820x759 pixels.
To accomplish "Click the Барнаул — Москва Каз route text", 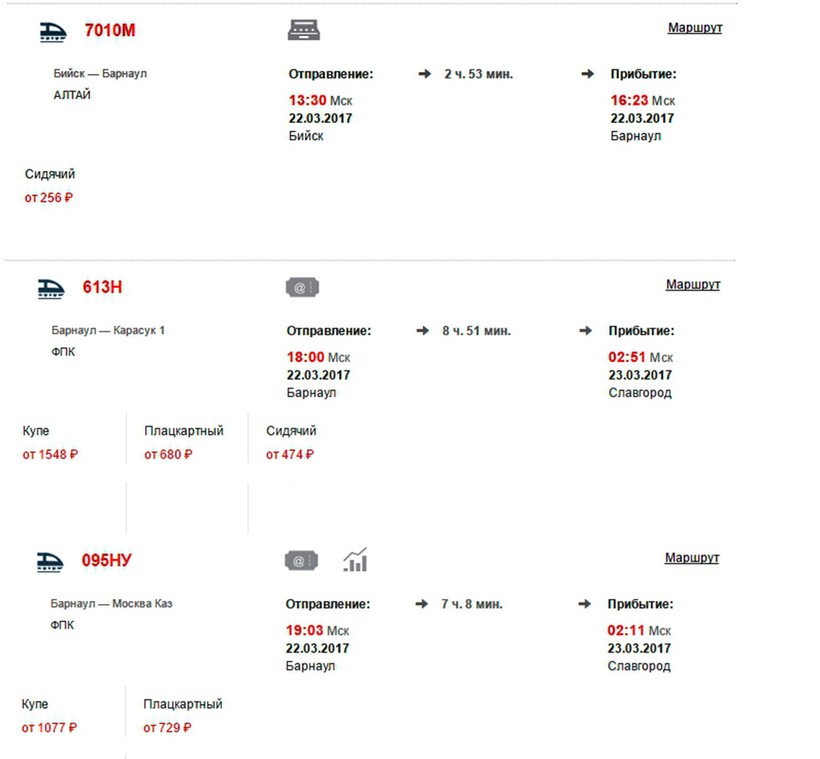I will [x=111, y=604].
